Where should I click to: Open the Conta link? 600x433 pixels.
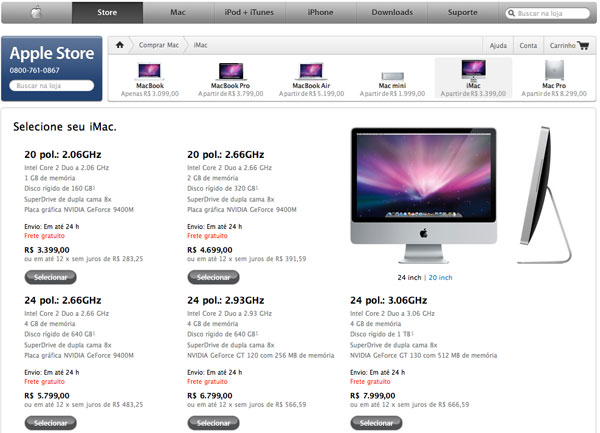[528, 46]
